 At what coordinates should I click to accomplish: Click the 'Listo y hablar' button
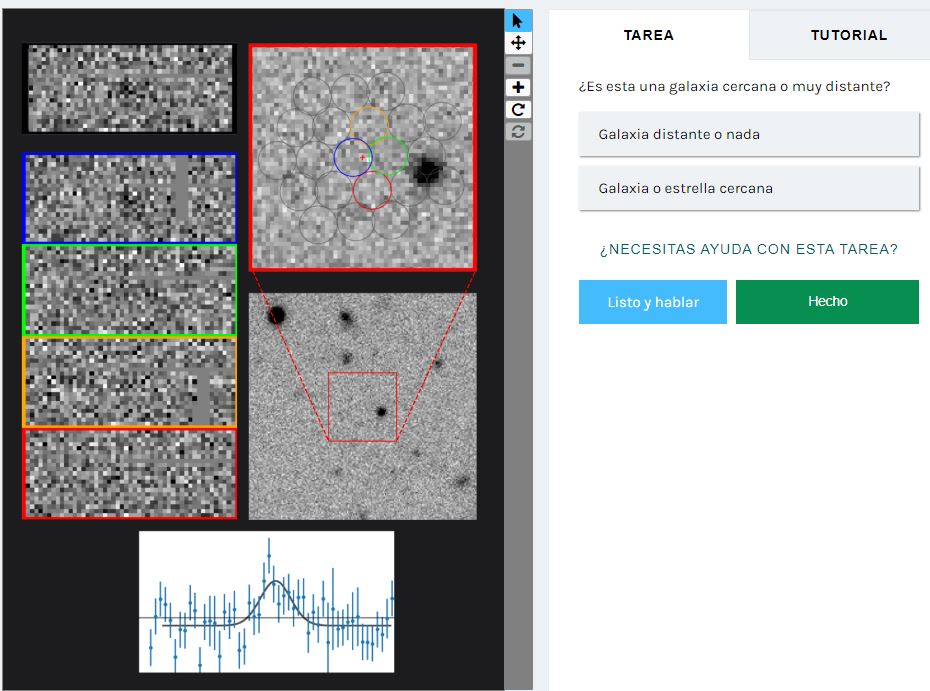click(652, 302)
